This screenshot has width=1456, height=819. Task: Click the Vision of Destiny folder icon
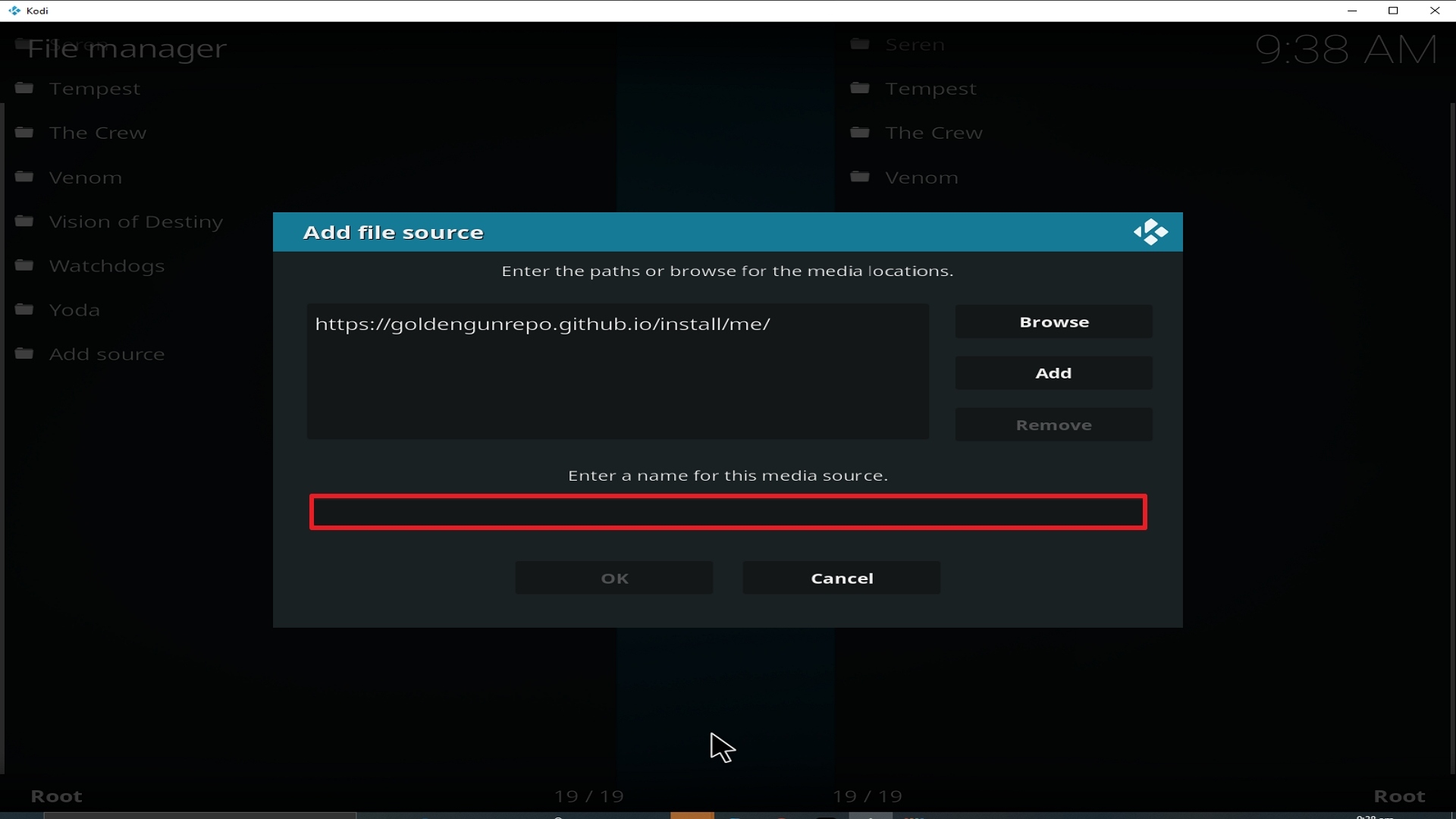point(24,221)
